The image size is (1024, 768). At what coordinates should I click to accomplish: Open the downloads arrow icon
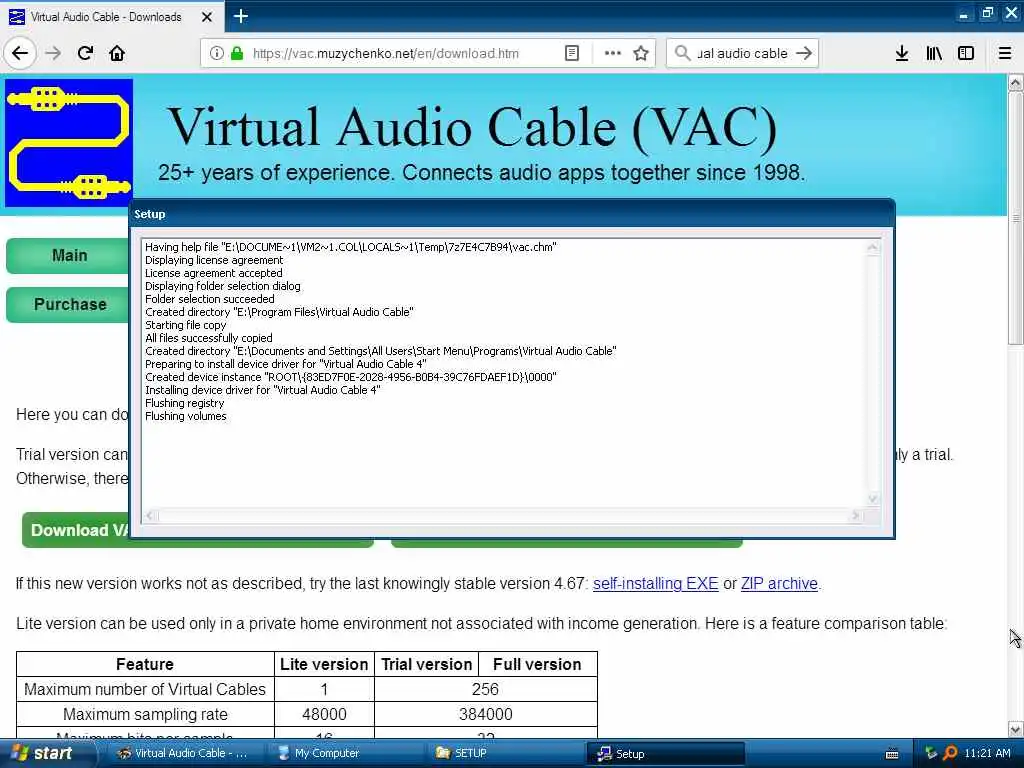[x=902, y=53]
